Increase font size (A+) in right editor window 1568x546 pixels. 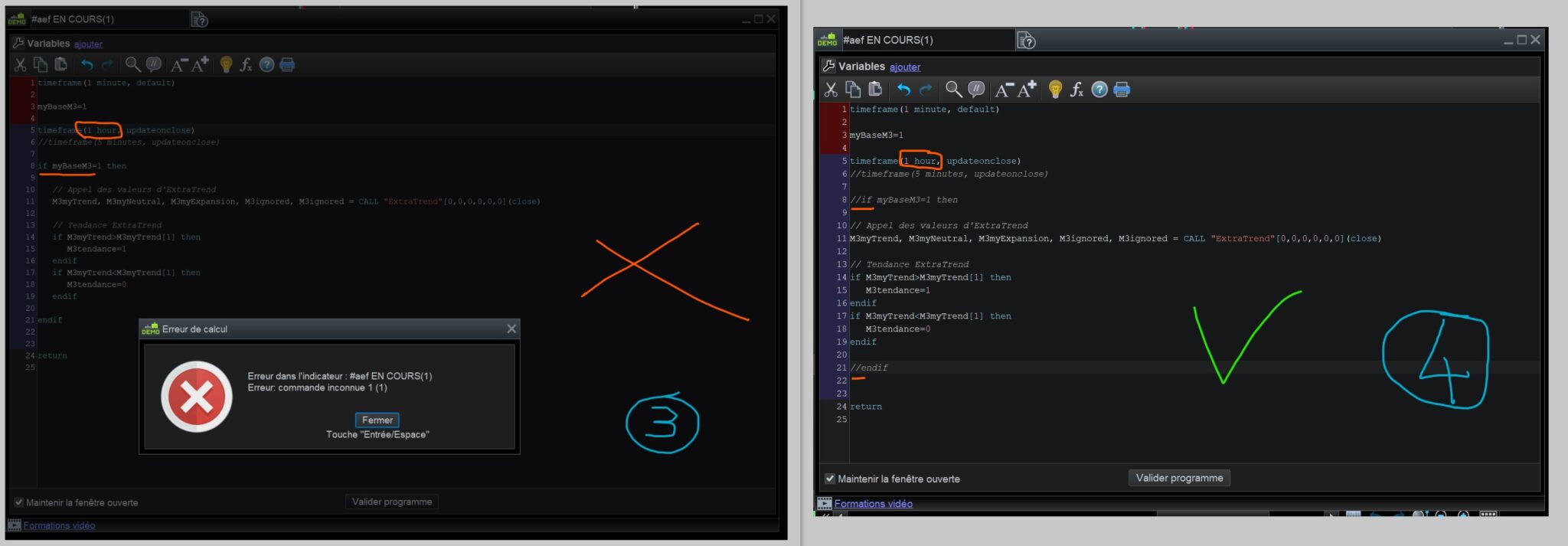coord(1027,89)
